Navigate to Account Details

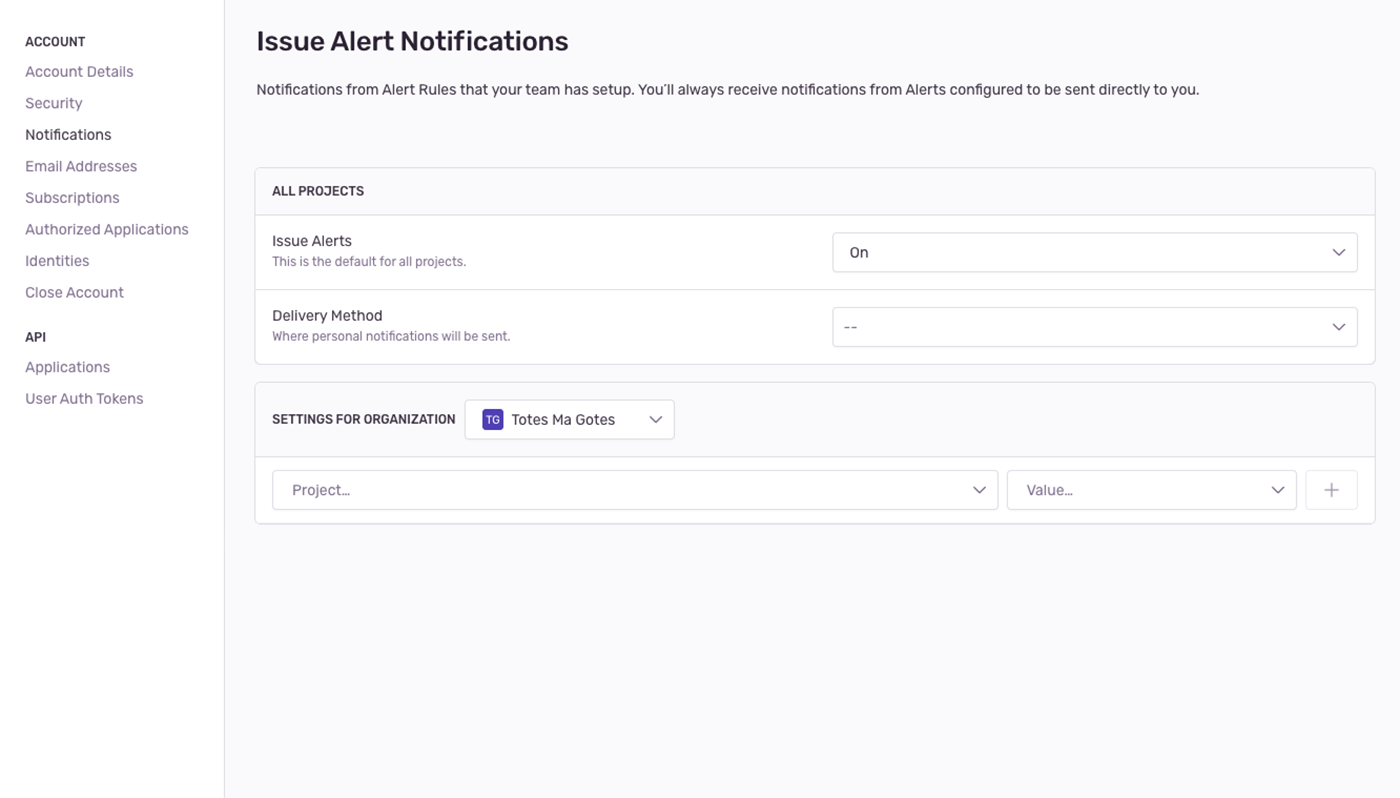(x=79, y=71)
